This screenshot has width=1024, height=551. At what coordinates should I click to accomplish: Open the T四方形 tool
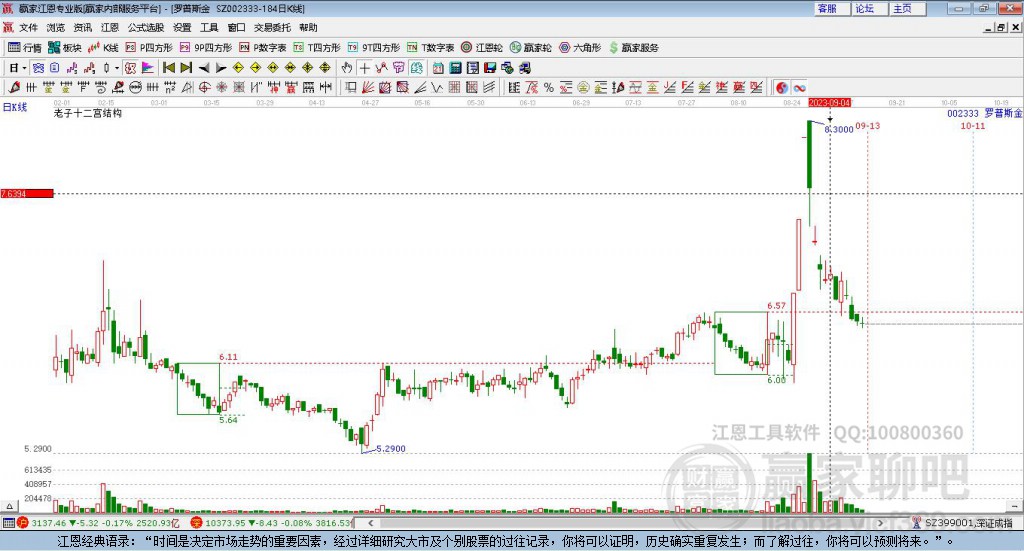coord(317,48)
